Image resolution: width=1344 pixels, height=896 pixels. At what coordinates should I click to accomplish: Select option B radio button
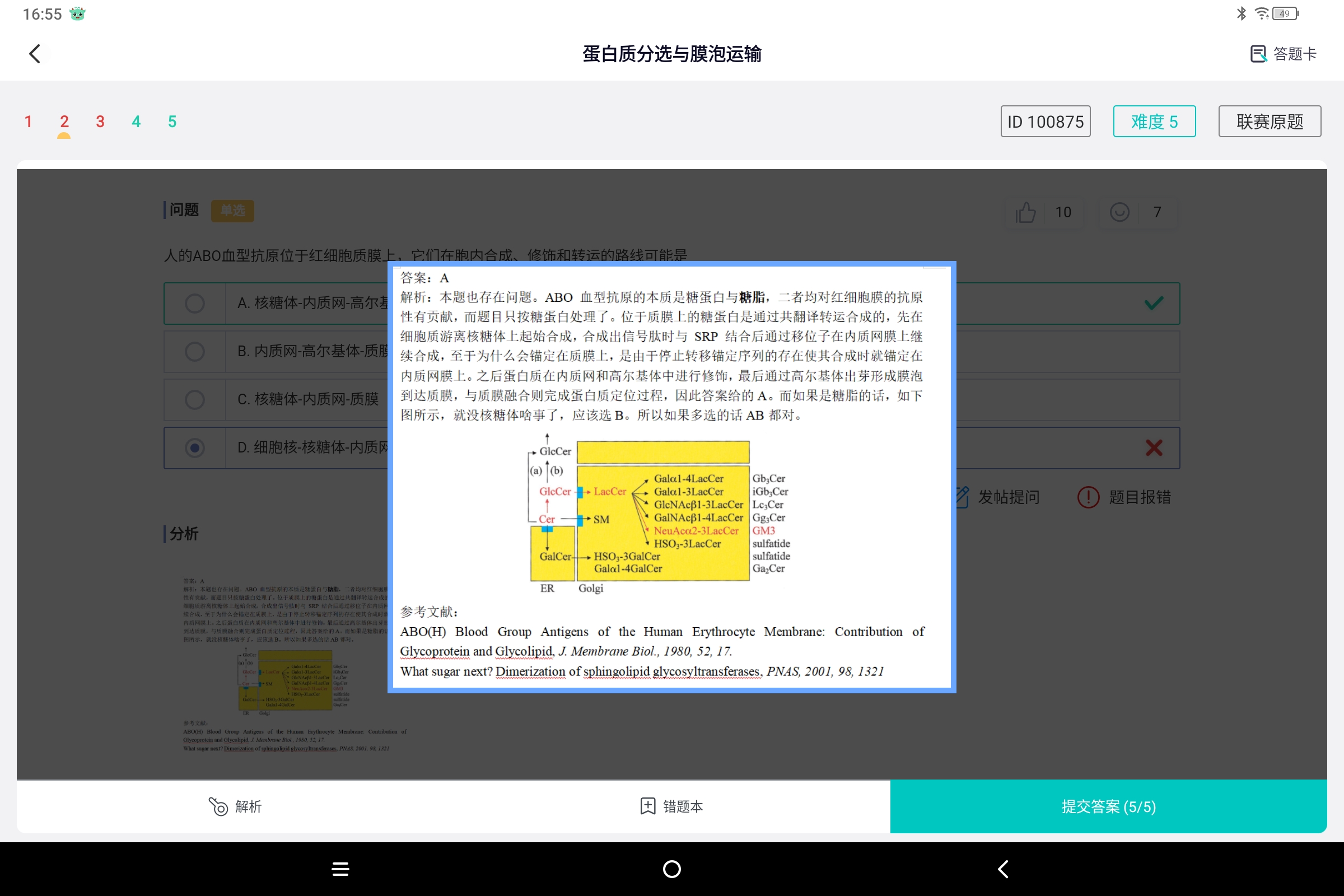195,351
